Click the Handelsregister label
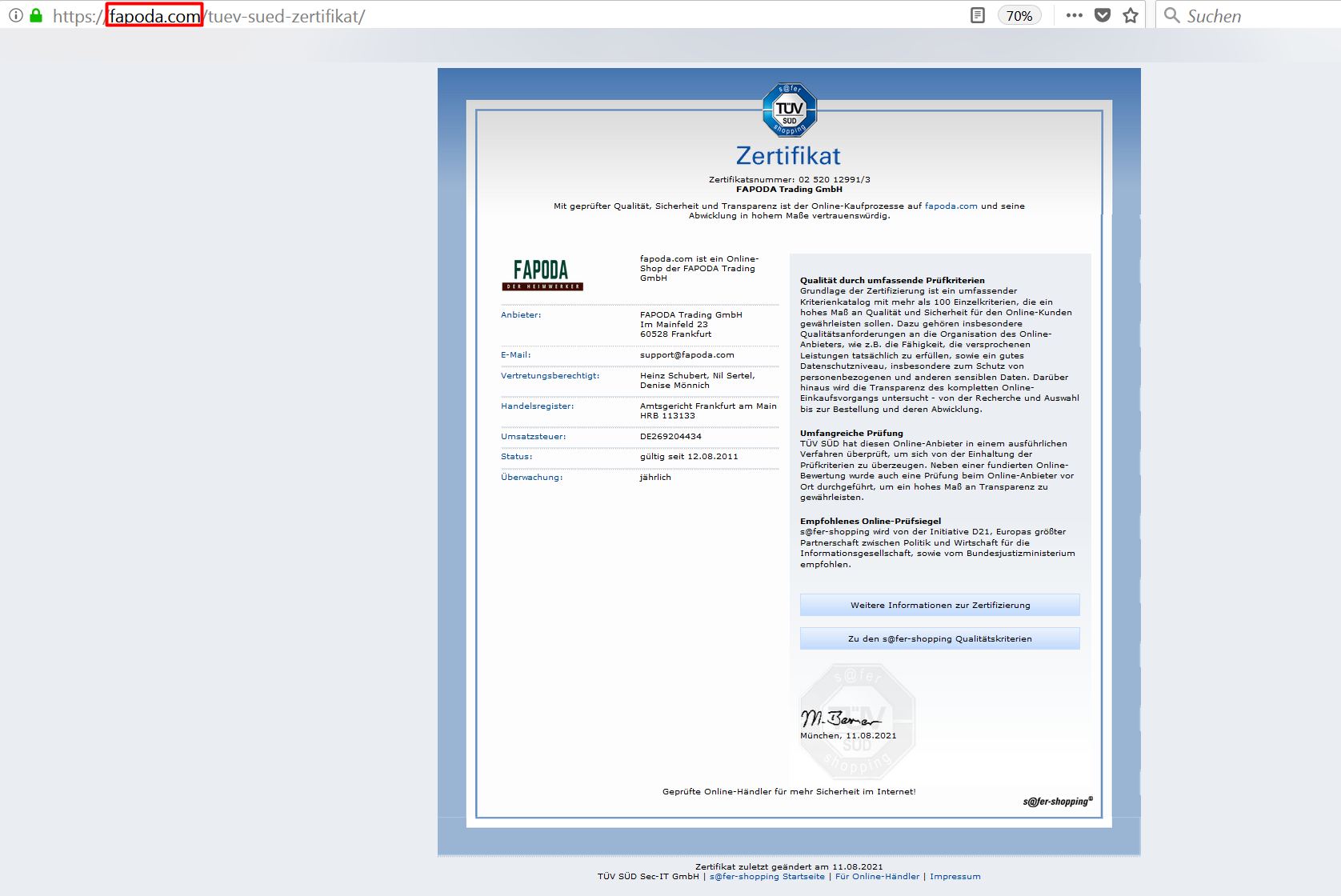The height and width of the screenshot is (896, 1341). point(537,406)
